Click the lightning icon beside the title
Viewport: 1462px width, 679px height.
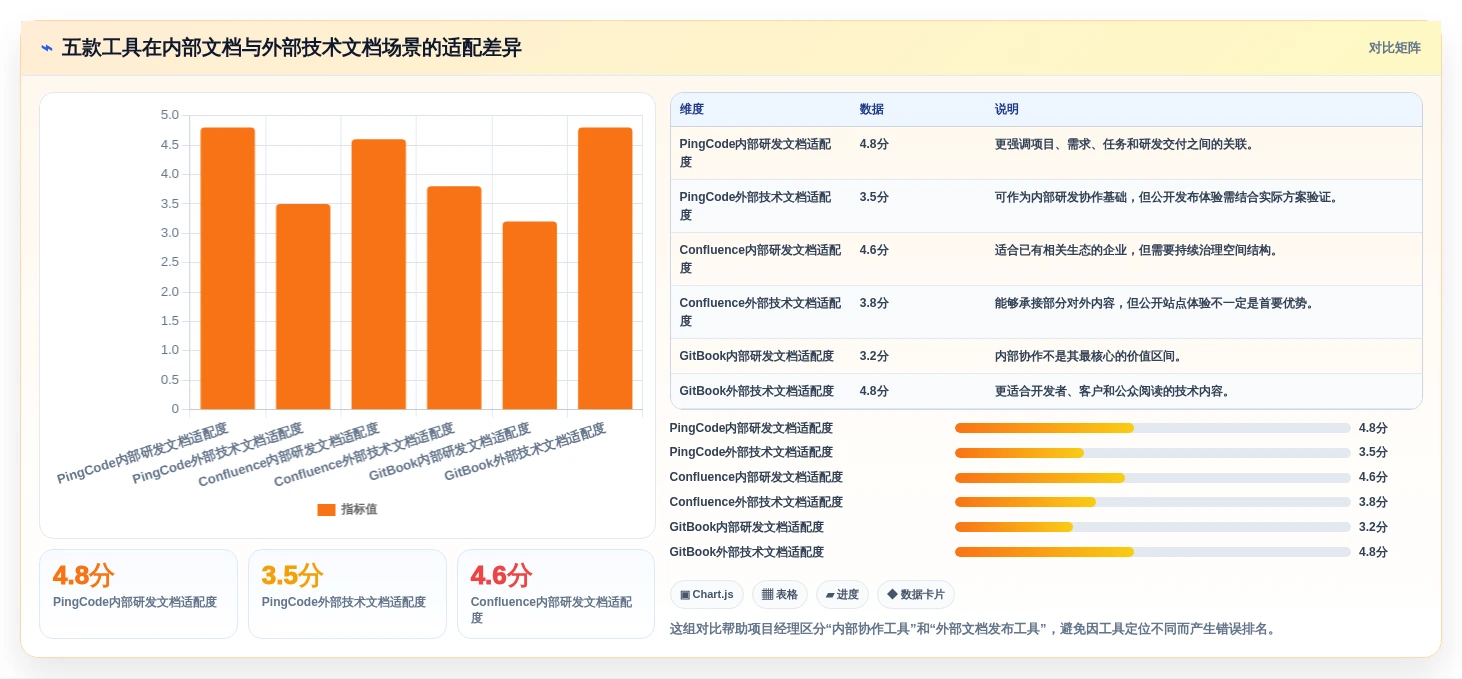pyautogui.click(x=46, y=48)
